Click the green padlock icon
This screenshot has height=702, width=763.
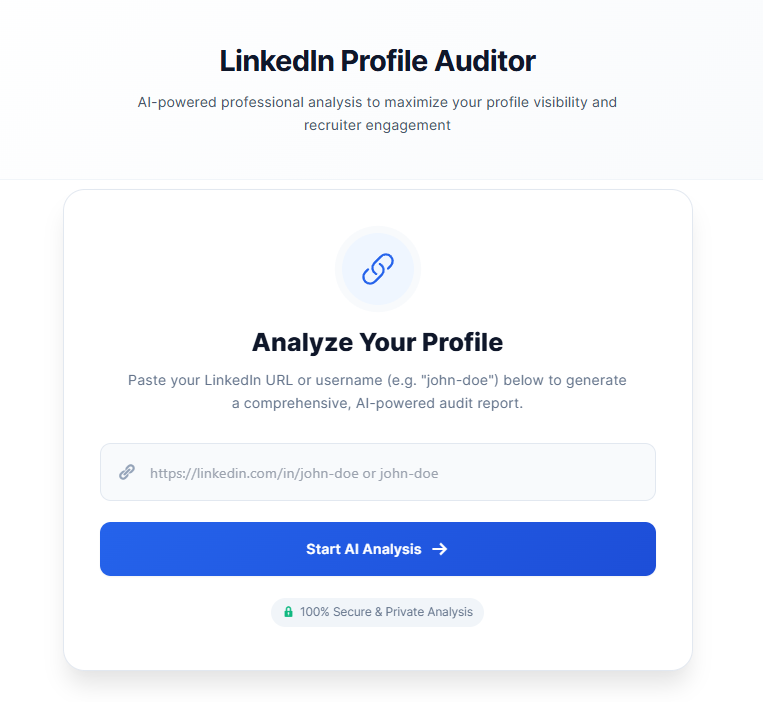click(x=288, y=612)
